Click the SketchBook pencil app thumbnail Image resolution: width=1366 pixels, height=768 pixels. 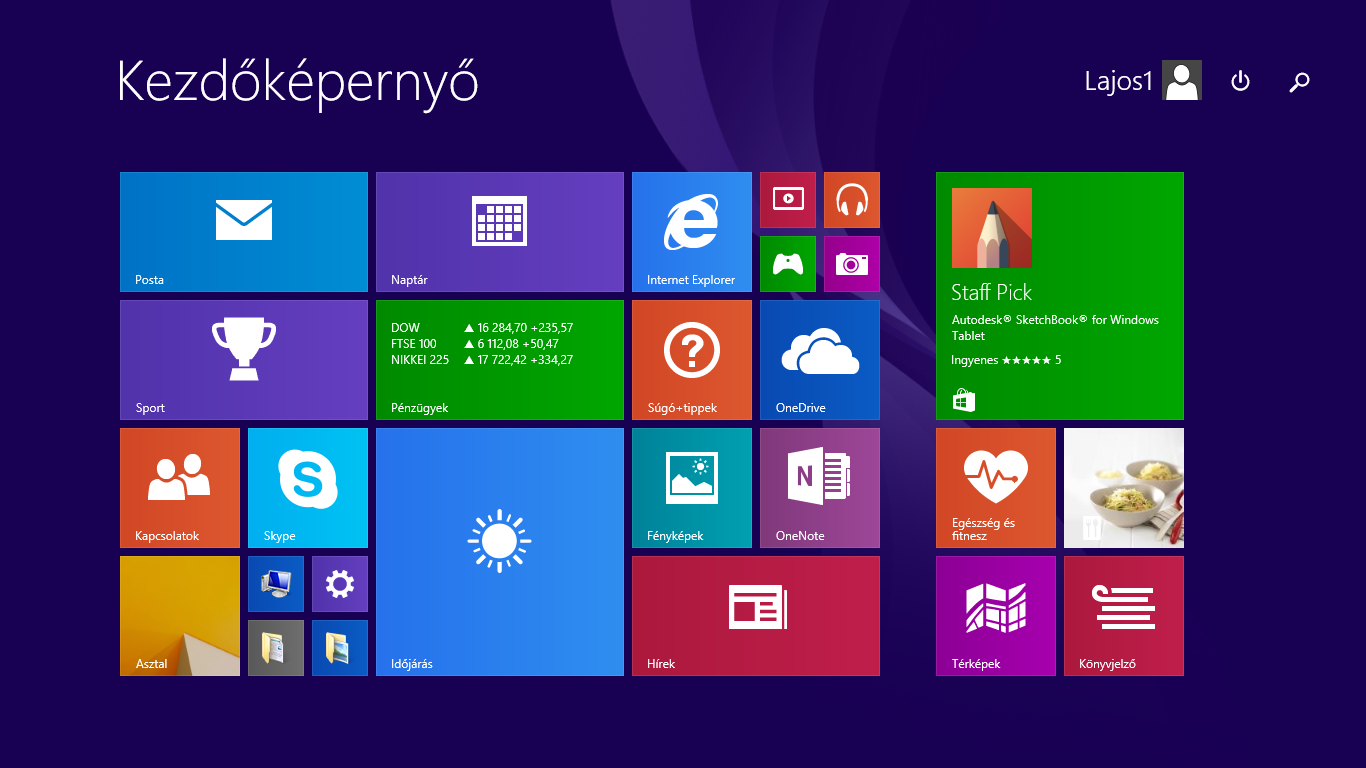992,228
